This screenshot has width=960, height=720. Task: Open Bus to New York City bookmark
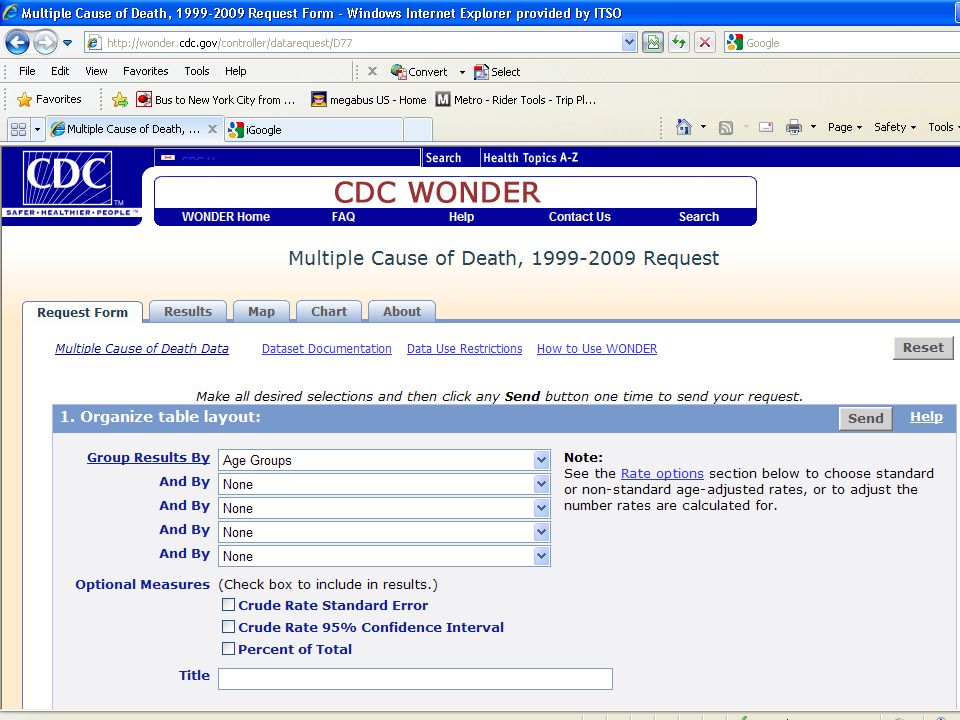(x=216, y=99)
